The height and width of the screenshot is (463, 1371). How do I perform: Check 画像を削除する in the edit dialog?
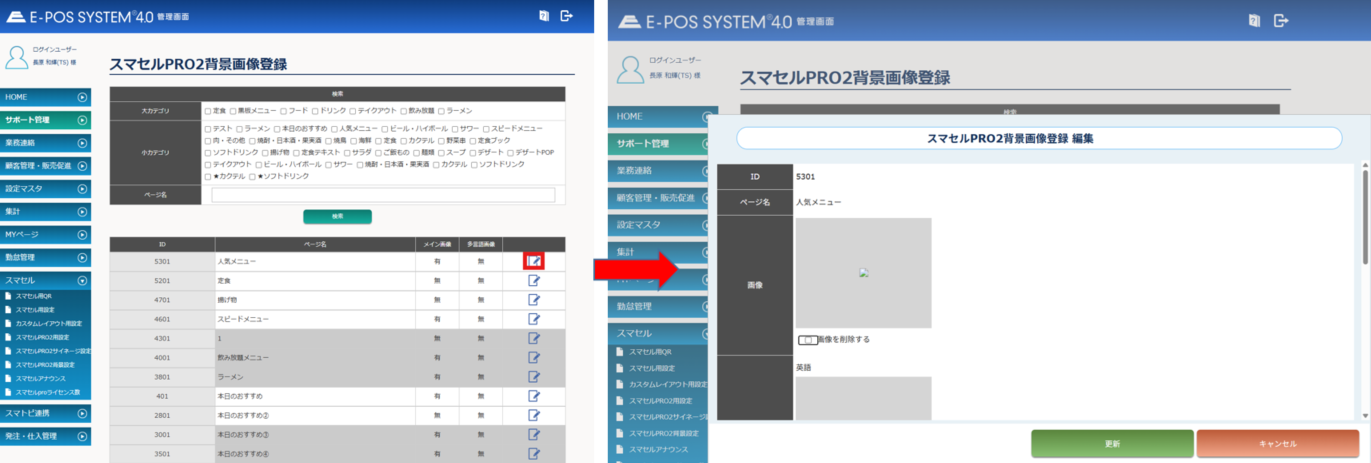point(807,340)
